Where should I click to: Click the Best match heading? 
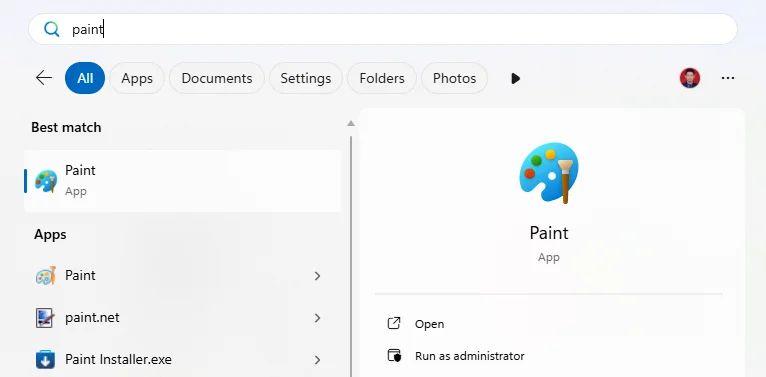point(66,127)
